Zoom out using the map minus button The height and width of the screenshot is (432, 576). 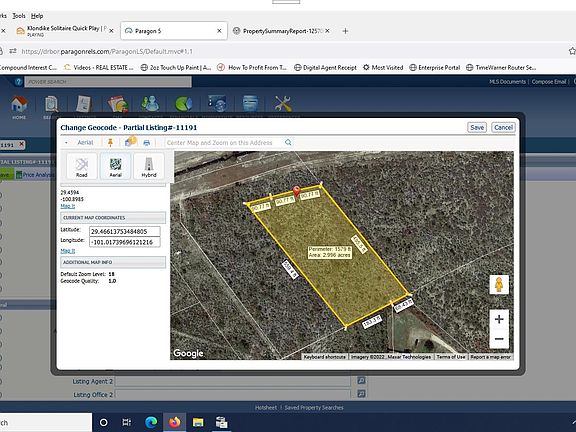click(499, 339)
